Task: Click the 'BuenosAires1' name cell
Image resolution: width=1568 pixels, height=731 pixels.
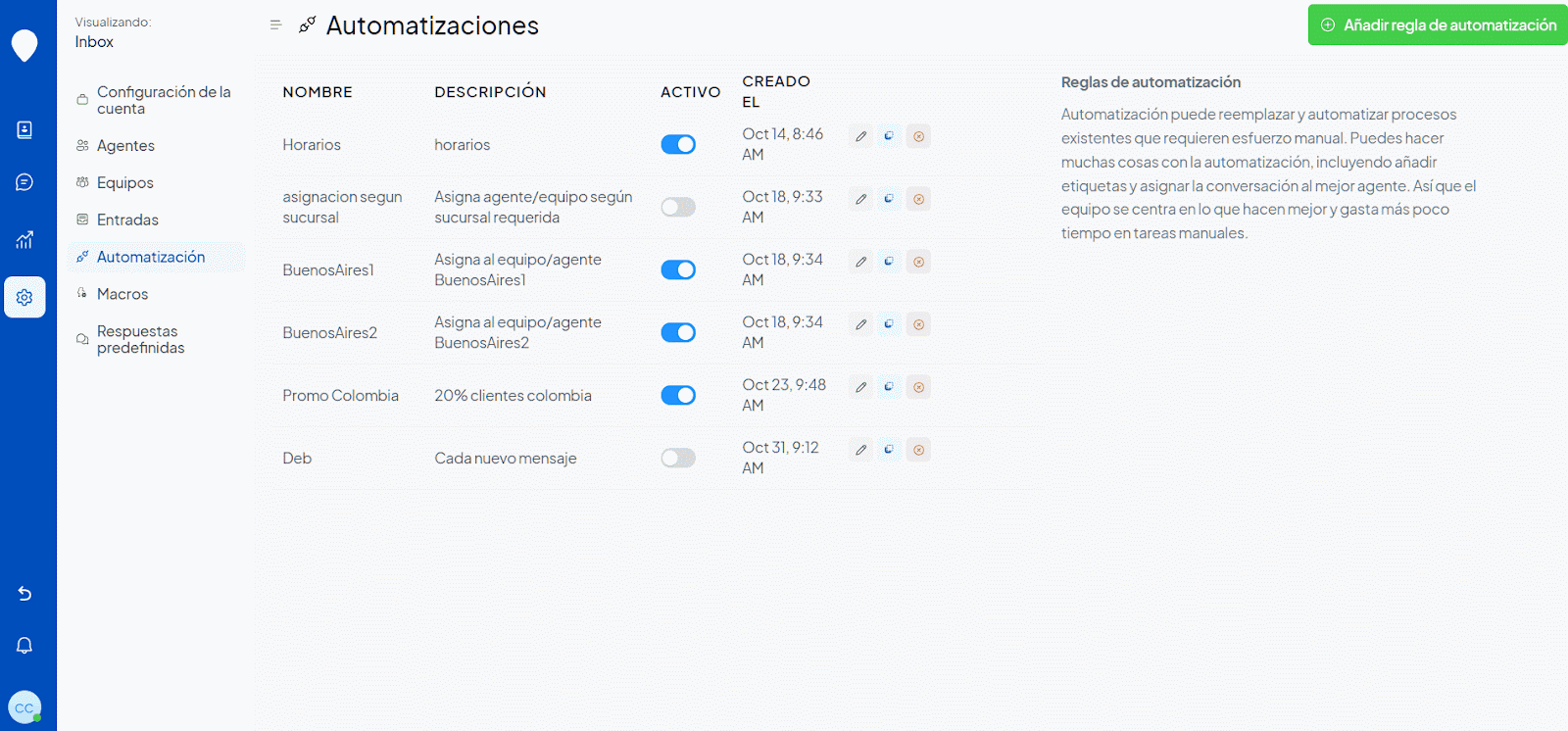Action: tap(328, 270)
